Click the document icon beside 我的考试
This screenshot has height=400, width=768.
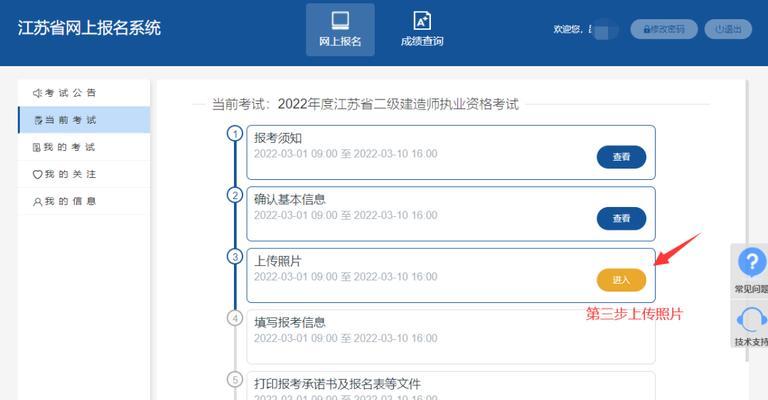37,147
